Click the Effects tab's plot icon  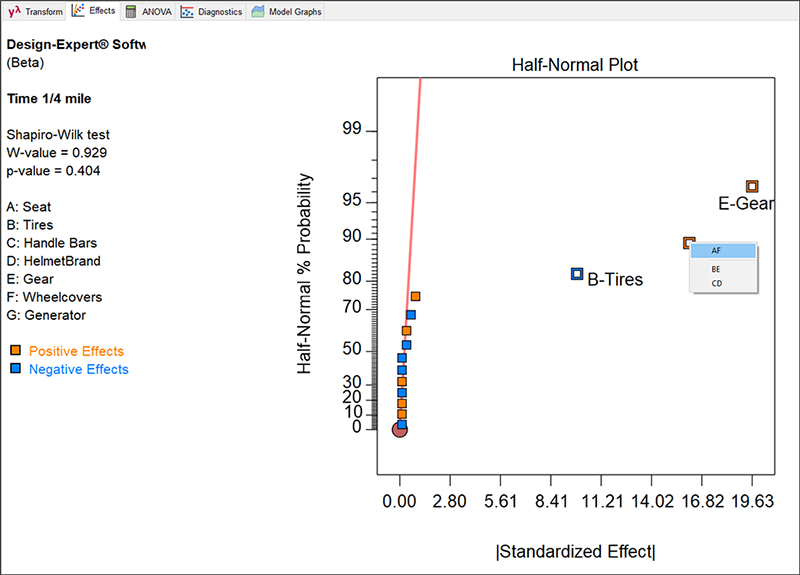click(78, 11)
